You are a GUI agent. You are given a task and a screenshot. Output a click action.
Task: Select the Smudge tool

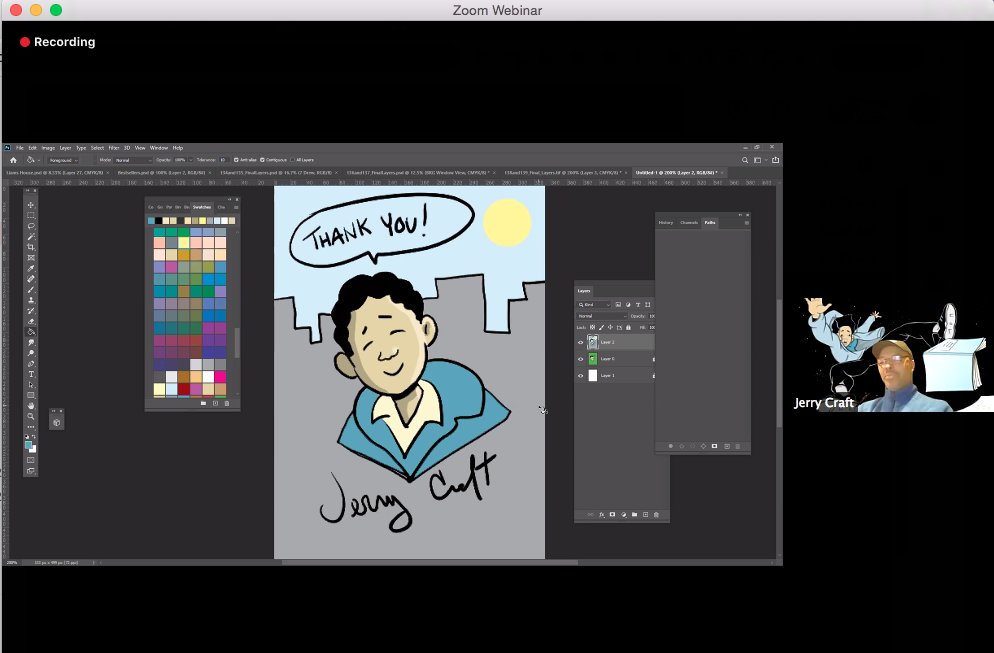pos(30,342)
